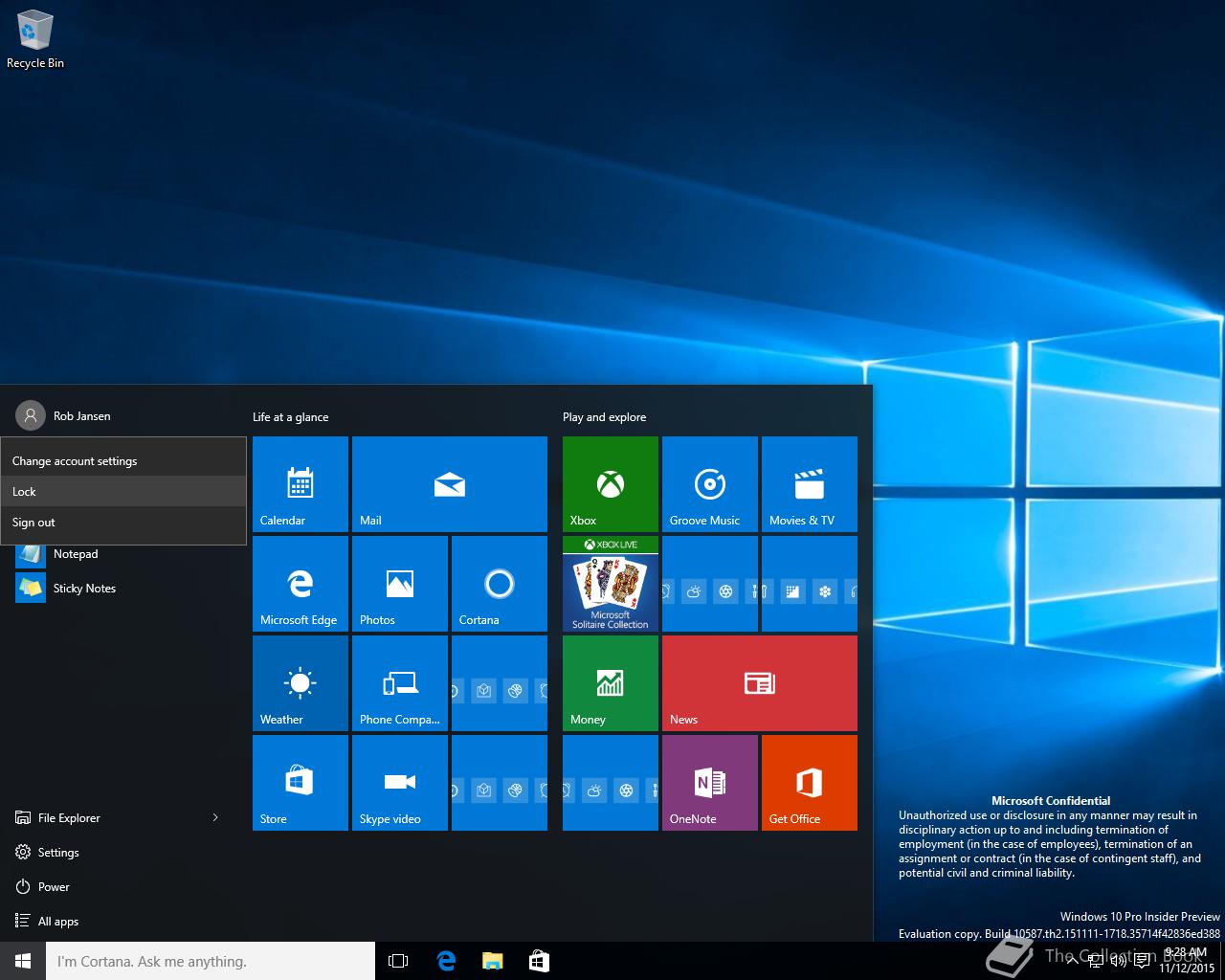Open Recycle Bin on desktop
Image resolution: width=1225 pixels, height=980 pixels.
[x=35, y=40]
